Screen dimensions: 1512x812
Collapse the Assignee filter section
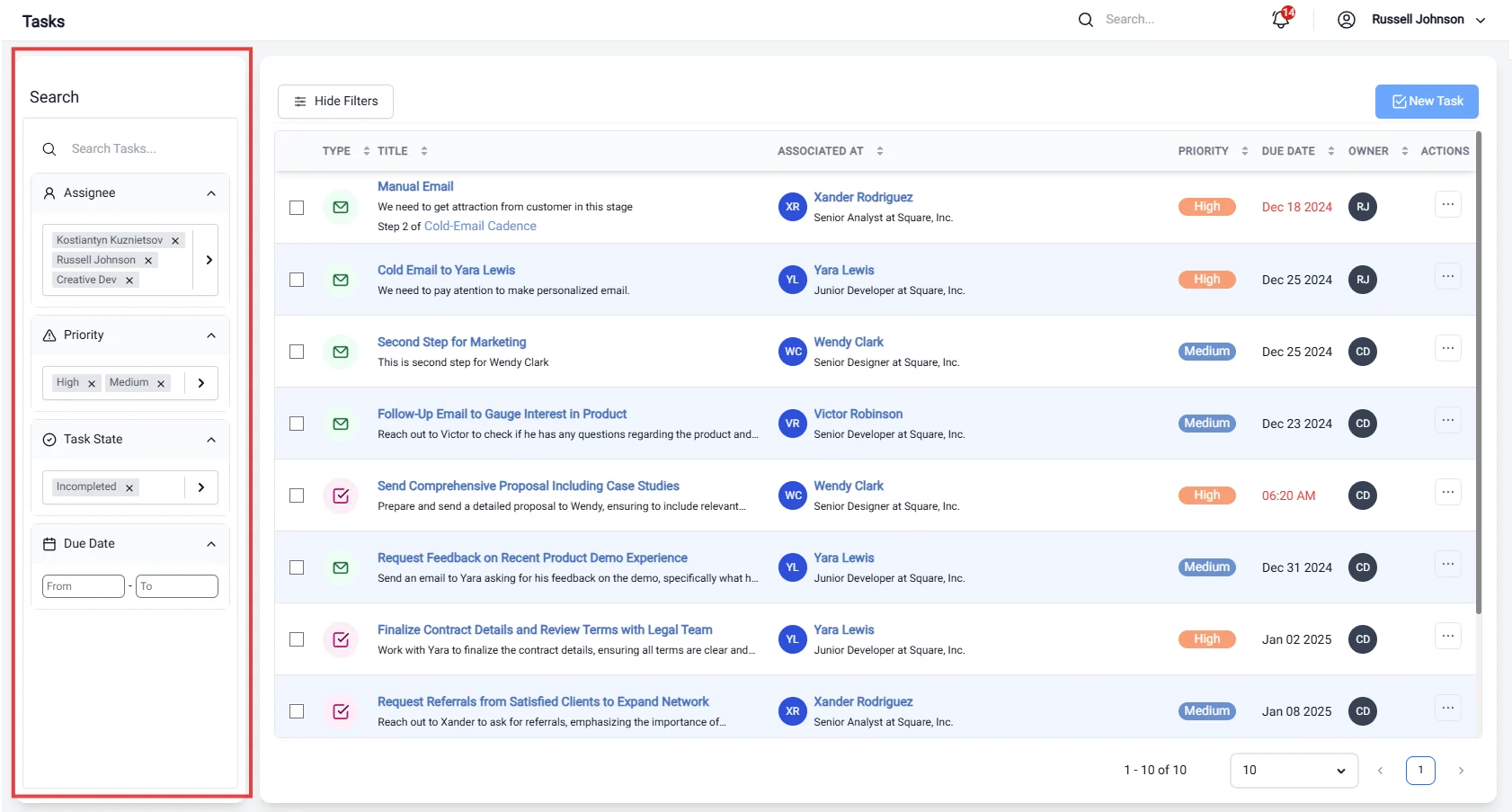pyautogui.click(x=211, y=193)
